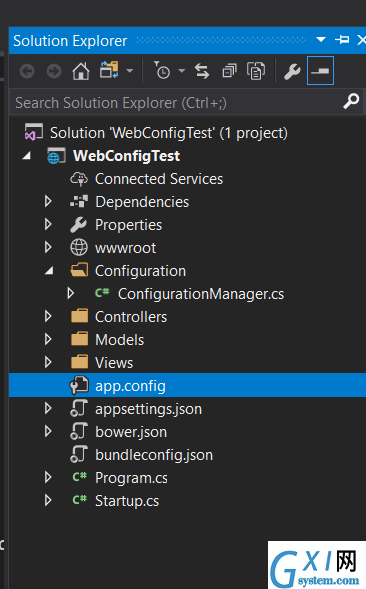
Task: Collapse the Configuration folder
Action: click(49, 271)
